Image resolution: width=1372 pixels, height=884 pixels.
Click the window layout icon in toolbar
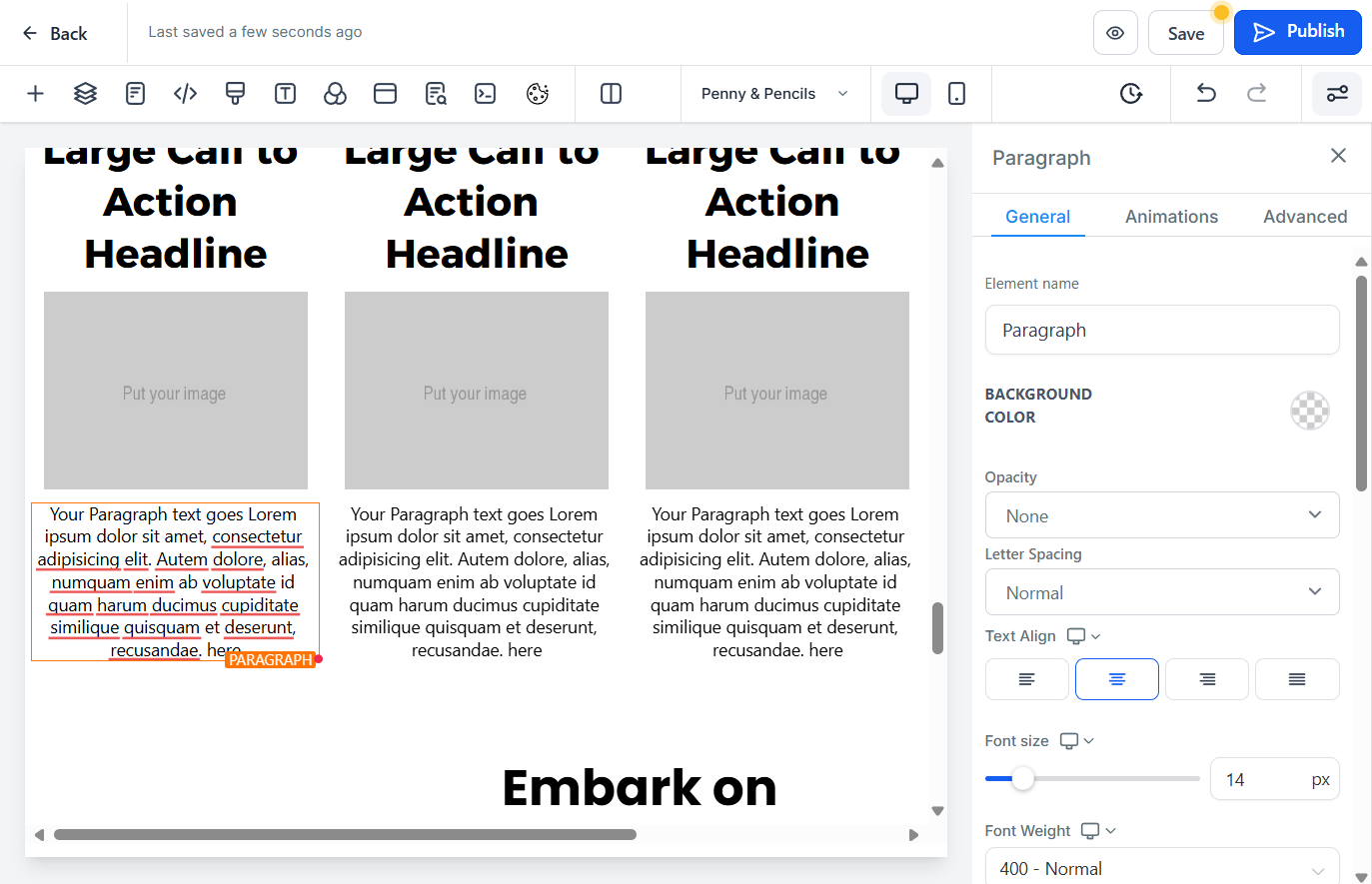click(x=385, y=94)
